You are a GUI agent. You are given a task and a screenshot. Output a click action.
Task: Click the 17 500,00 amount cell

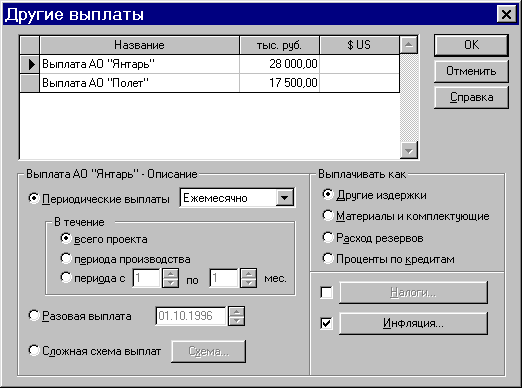click(279, 83)
